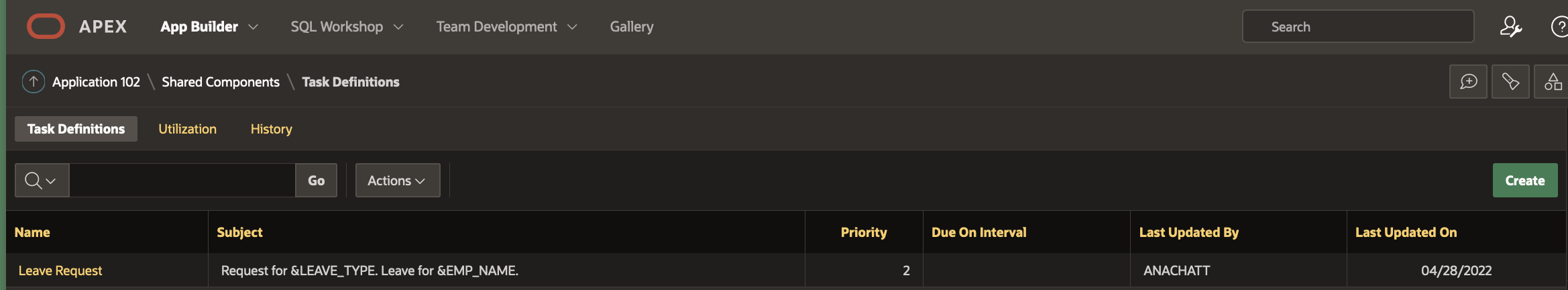The width and height of the screenshot is (1568, 290).
Task: Open the Actions dropdown menu
Action: pyautogui.click(x=397, y=181)
